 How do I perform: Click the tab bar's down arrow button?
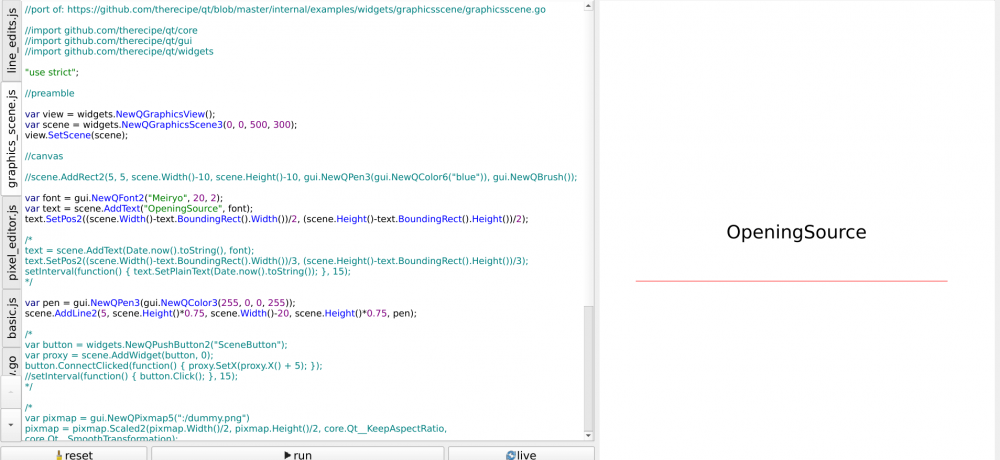coord(11,424)
